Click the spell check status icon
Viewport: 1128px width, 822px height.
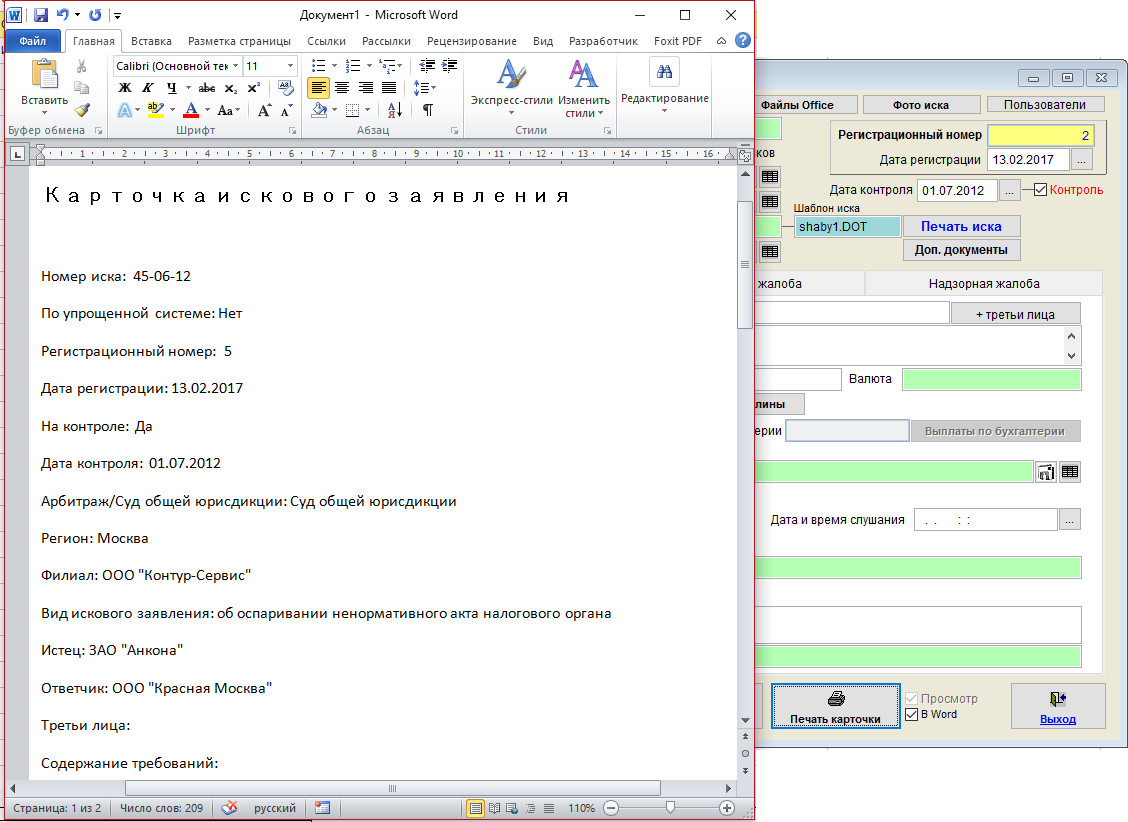229,808
